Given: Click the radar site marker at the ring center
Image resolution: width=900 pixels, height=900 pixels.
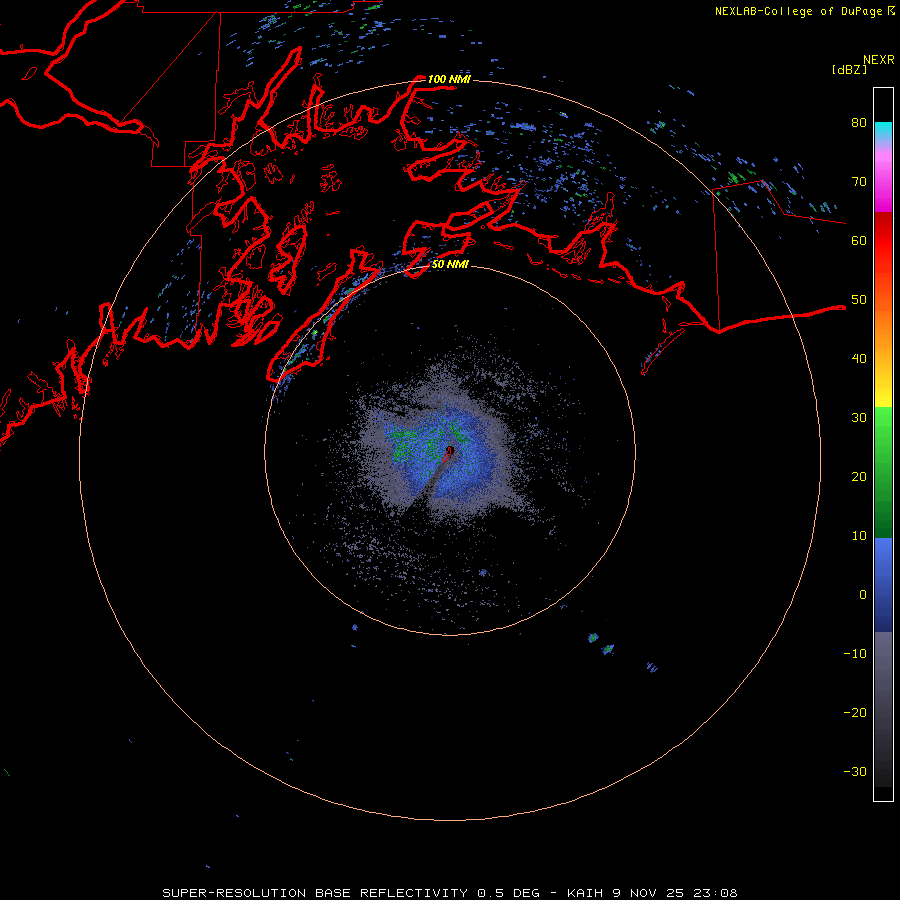Looking at the screenshot, I should click(x=450, y=451).
